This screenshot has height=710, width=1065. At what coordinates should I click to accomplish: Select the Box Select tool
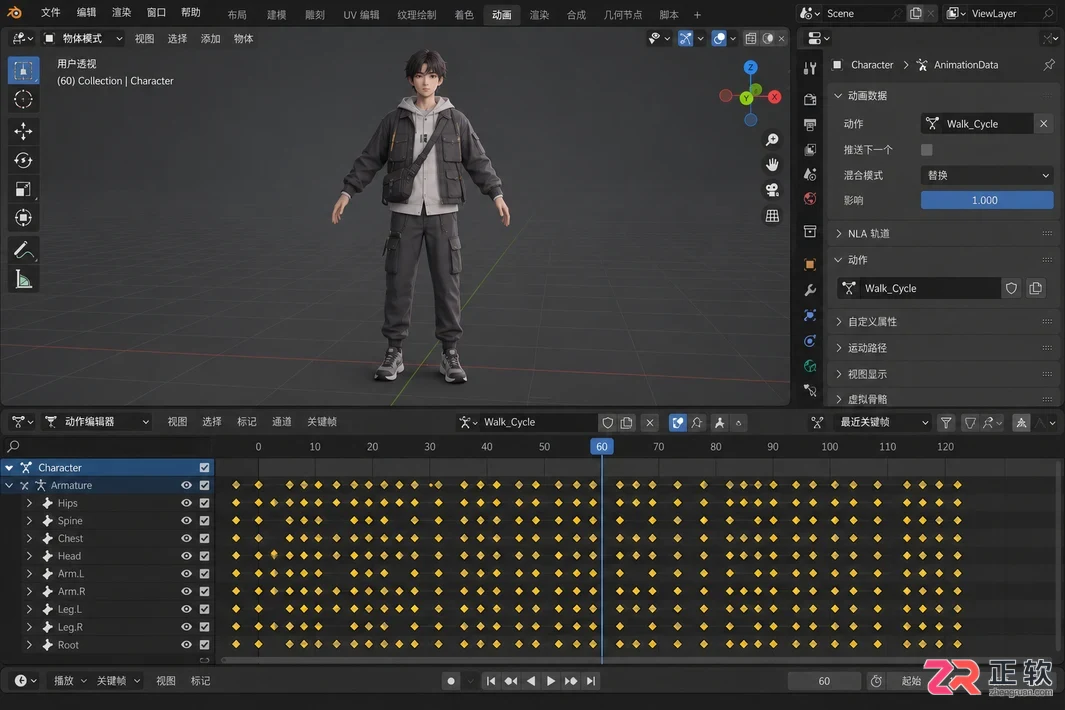(x=23, y=70)
